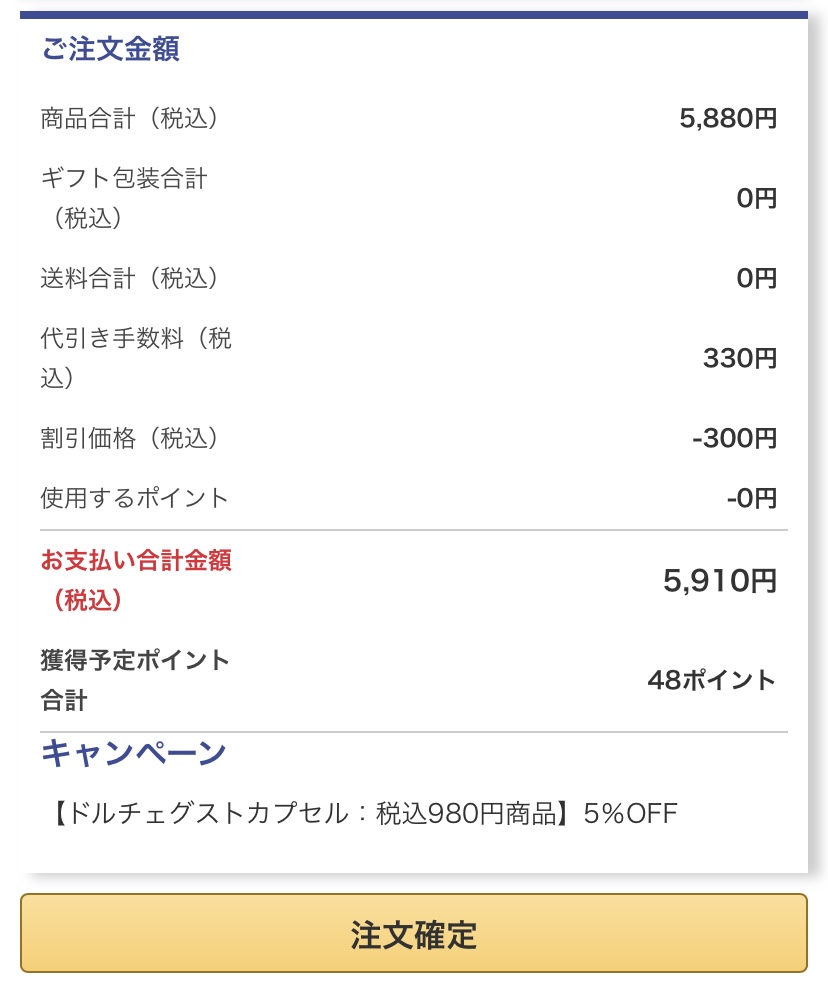The image size is (828, 1001).
Task: Select the gift wrapping 0円 amount
Action: [x=756, y=198]
